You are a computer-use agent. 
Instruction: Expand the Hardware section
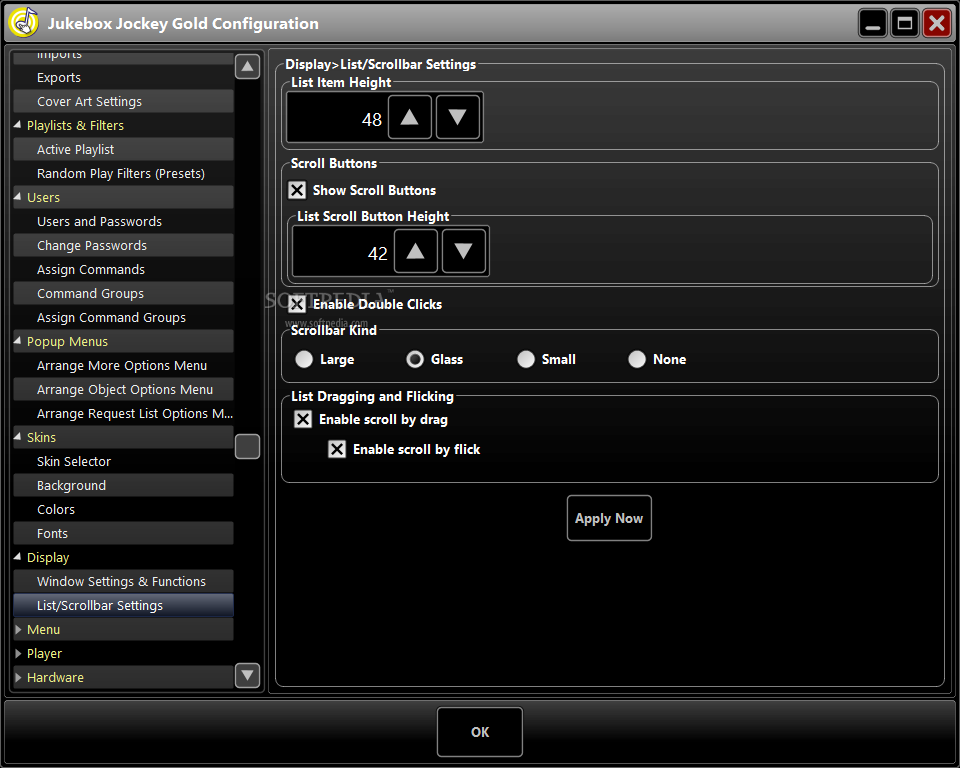(x=18, y=677)
